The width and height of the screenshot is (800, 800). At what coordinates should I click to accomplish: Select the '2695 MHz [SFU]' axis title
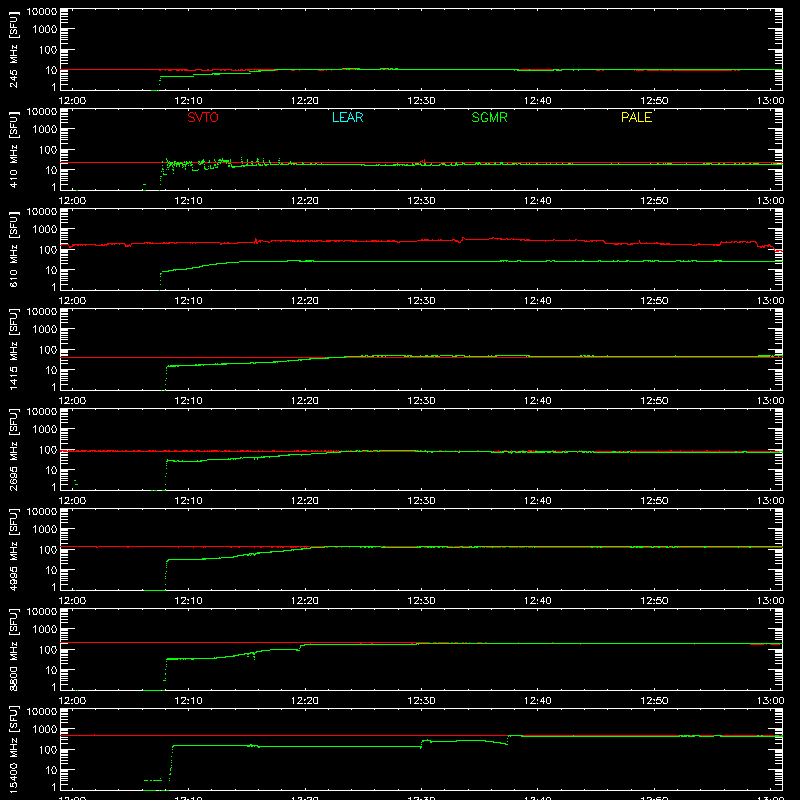tap(13, 449)
